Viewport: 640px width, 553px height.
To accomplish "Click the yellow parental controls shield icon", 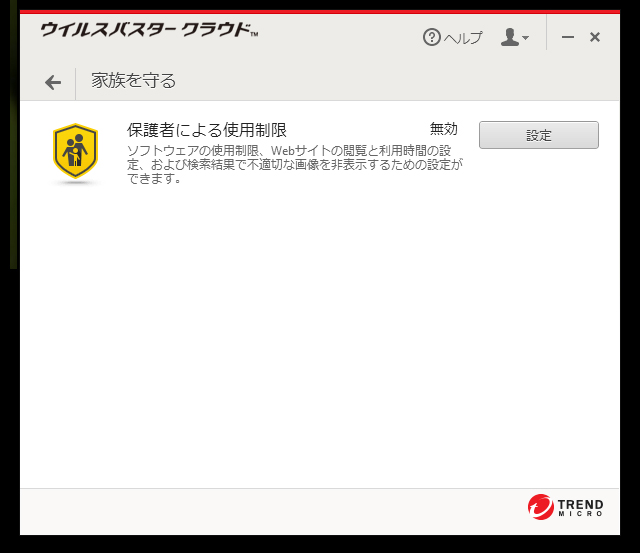I will coord(75,152).
